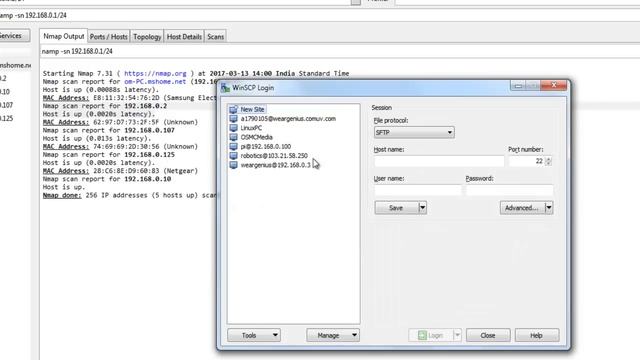Close the WinSCP Login window

(x=554, y=85)
